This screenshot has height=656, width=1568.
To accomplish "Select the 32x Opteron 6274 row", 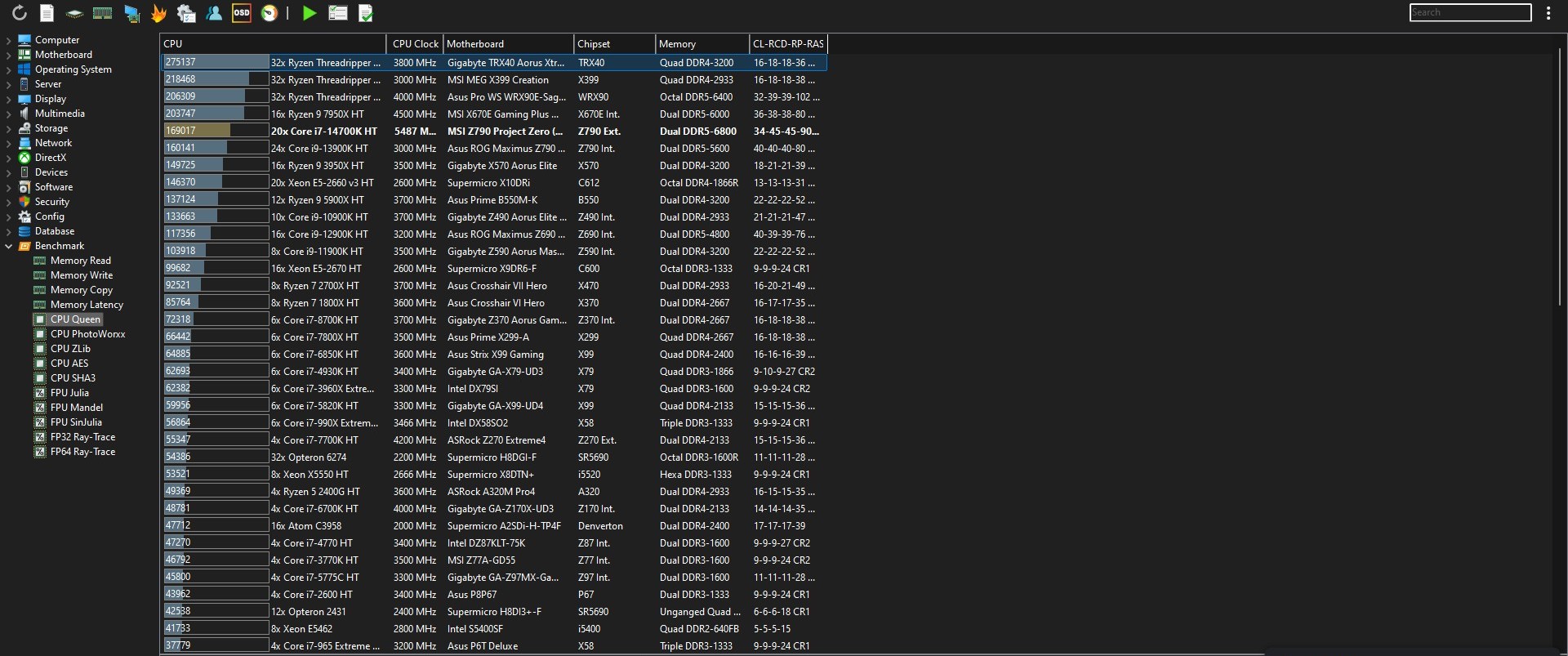I will 493,457.
